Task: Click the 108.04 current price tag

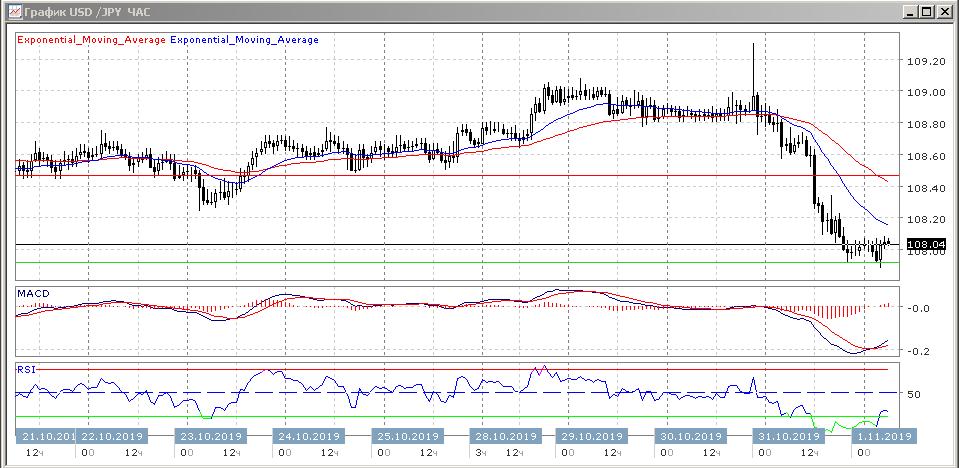Action: pyautogui.click(x=924, y=244)
